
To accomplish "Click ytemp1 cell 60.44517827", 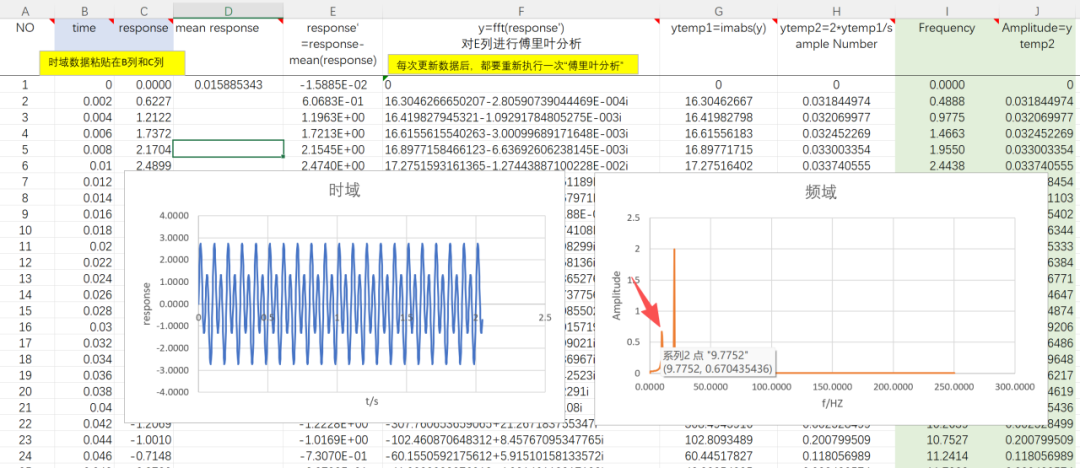I will click(718, 455).
